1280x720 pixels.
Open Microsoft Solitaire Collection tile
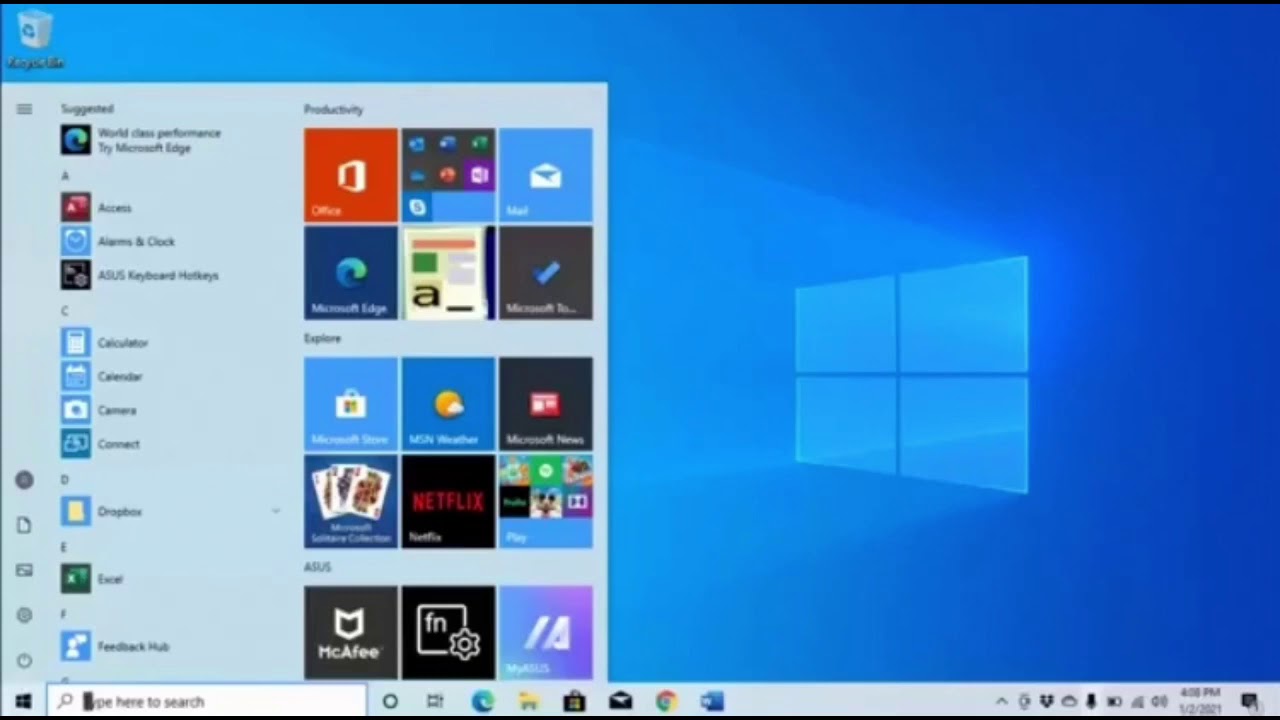pos(351,502)
